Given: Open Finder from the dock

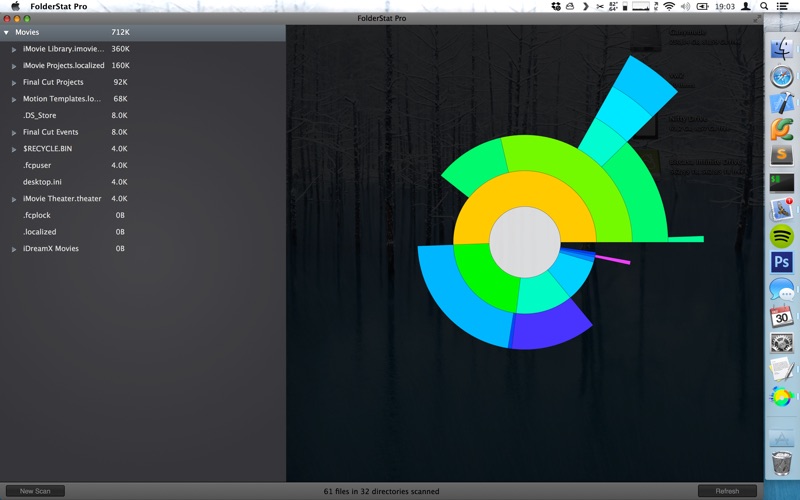Looking at the screenshot, I should click(781, 49).
